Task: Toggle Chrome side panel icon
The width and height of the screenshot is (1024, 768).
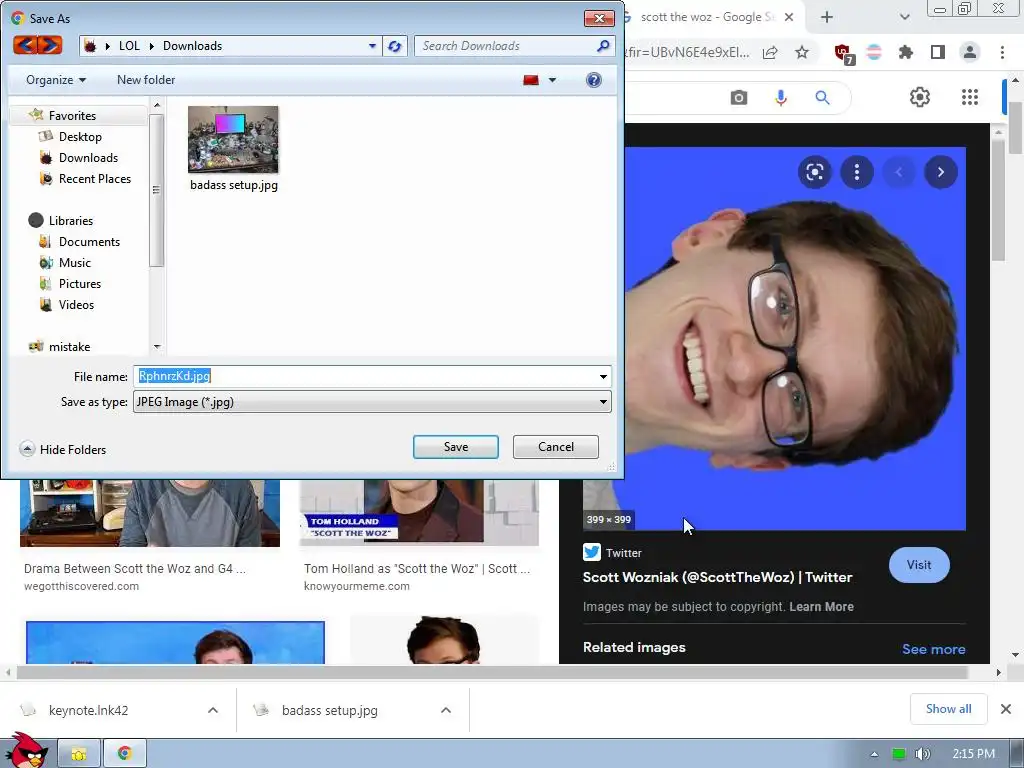Action: tap(938, 52)
